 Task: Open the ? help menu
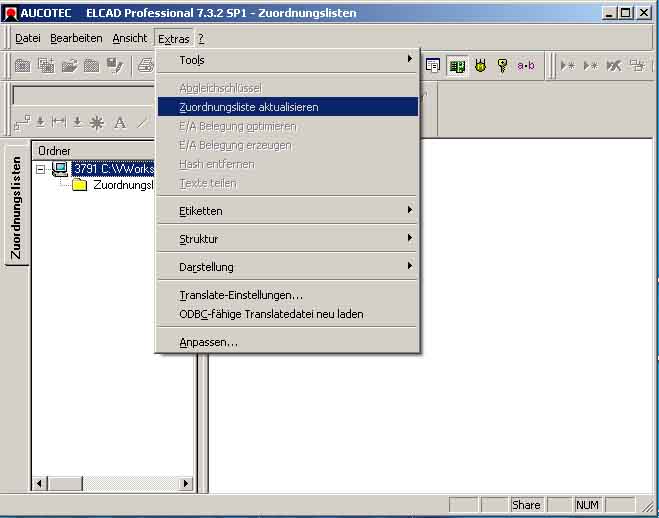tap(201, 38)
